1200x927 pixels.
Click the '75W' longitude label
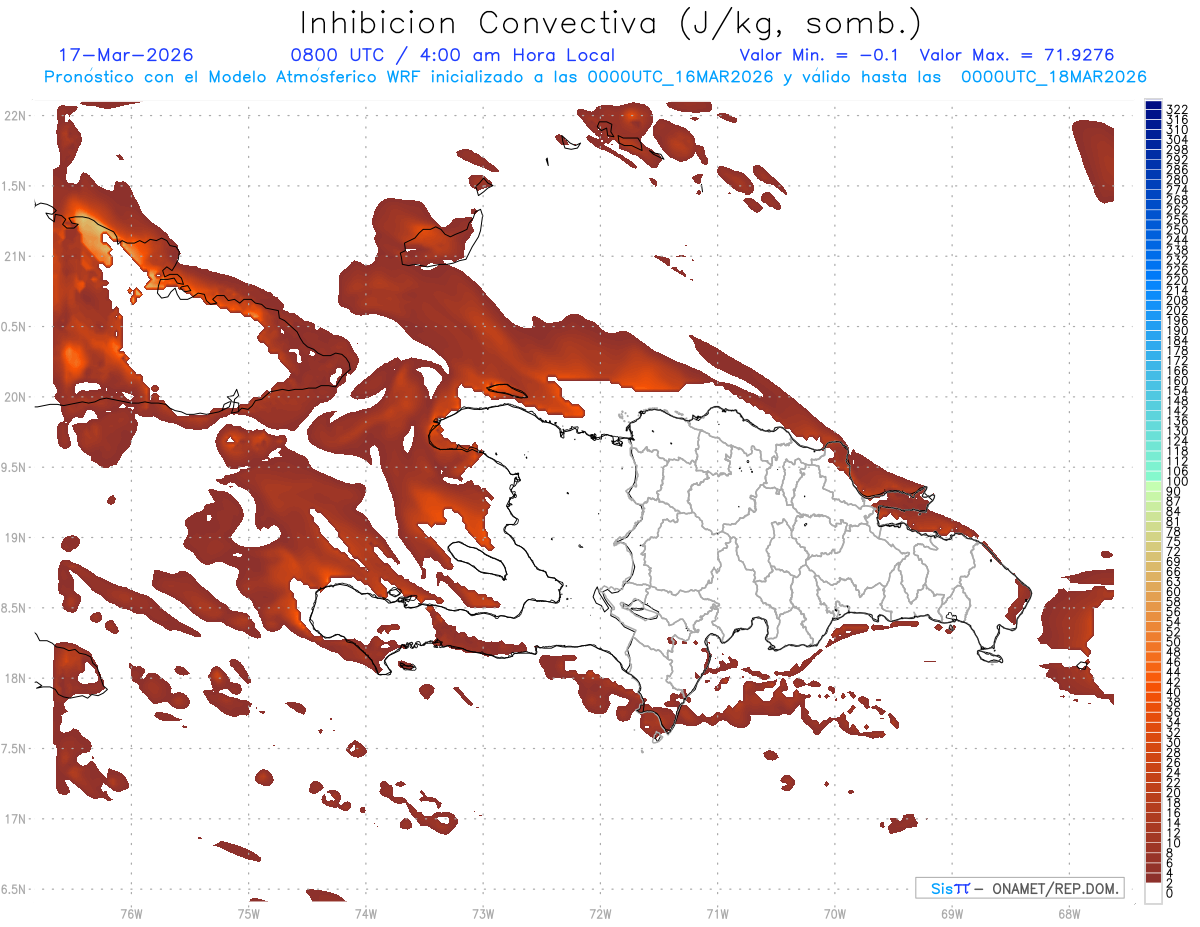tap(248, 912)
